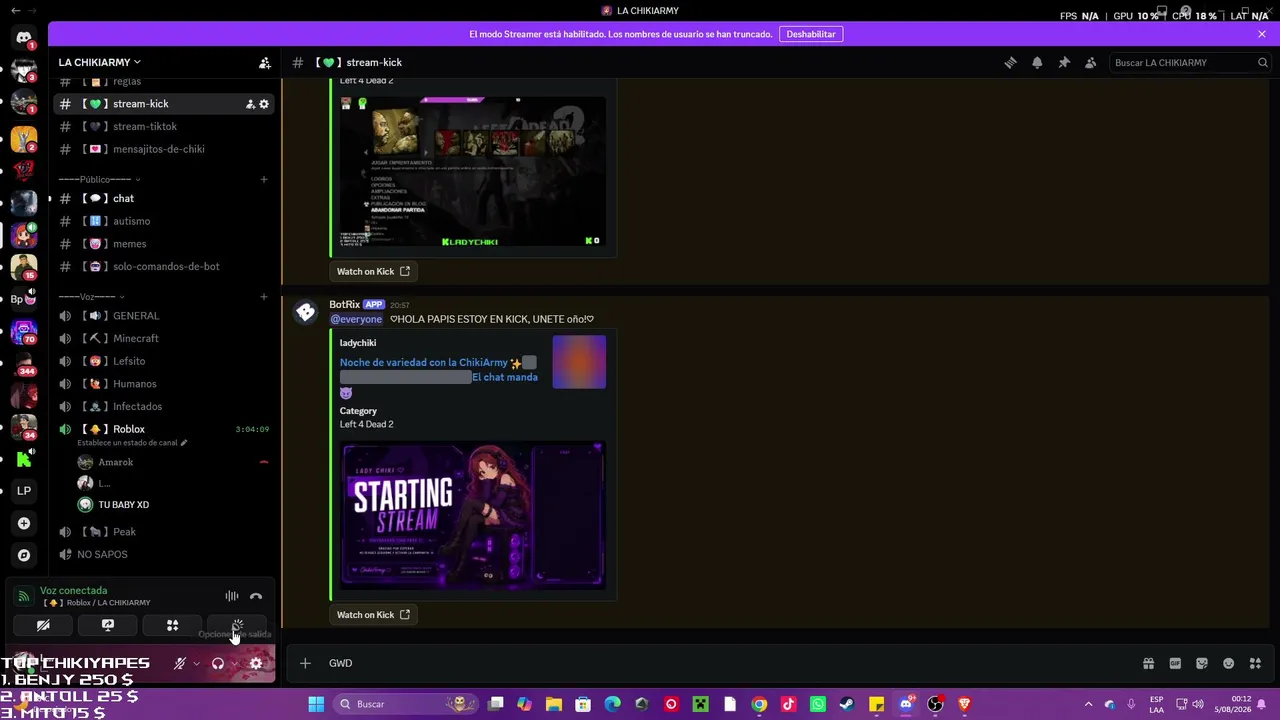Select TU BABY XD in voice channel
Viewport: 1280px width, 720px height.
(173, 505)
